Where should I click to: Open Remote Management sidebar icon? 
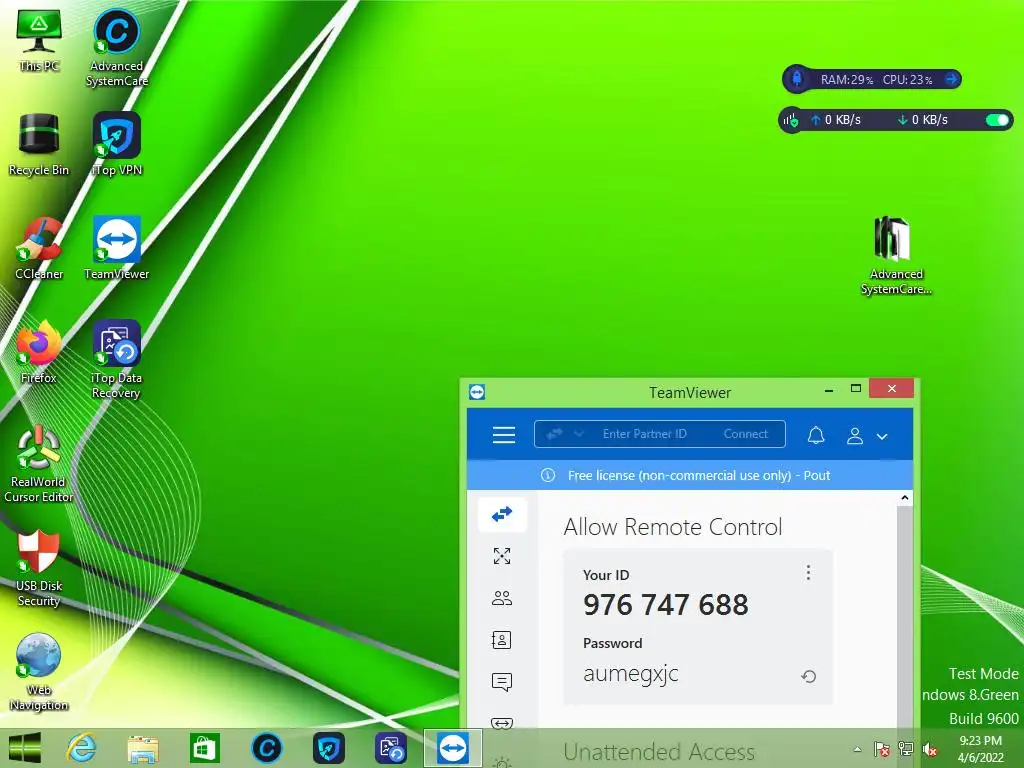tap(502, 556)
